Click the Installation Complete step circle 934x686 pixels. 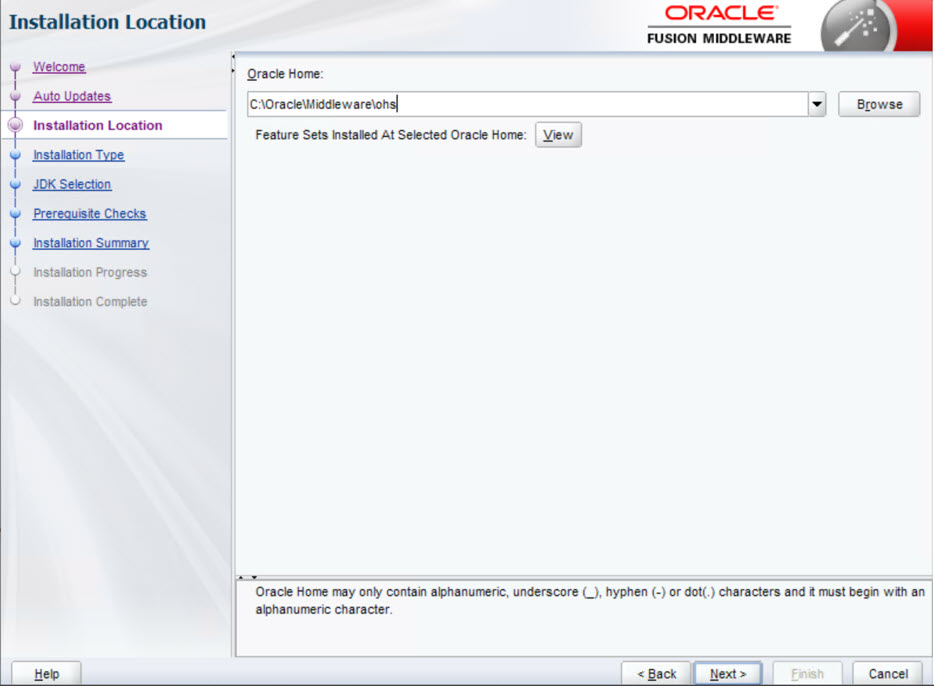(x=14, y=301)
